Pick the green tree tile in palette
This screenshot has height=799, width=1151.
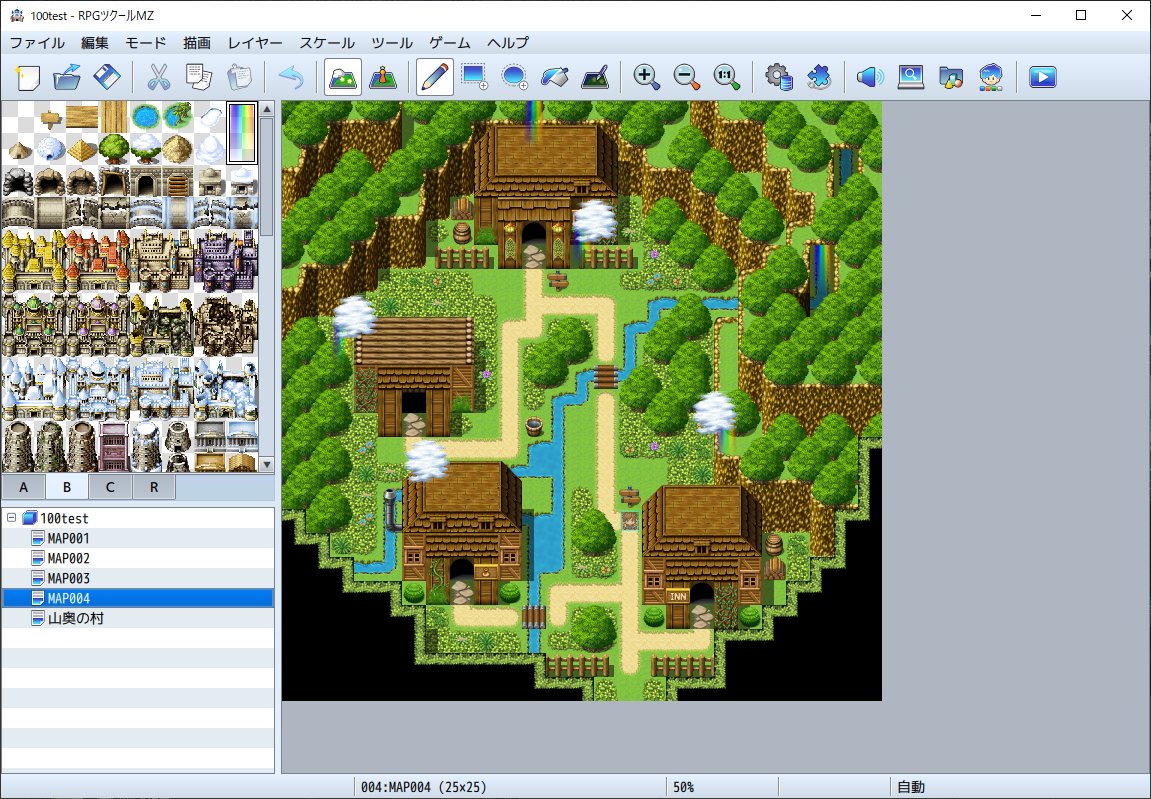click(x=114, y=148)
